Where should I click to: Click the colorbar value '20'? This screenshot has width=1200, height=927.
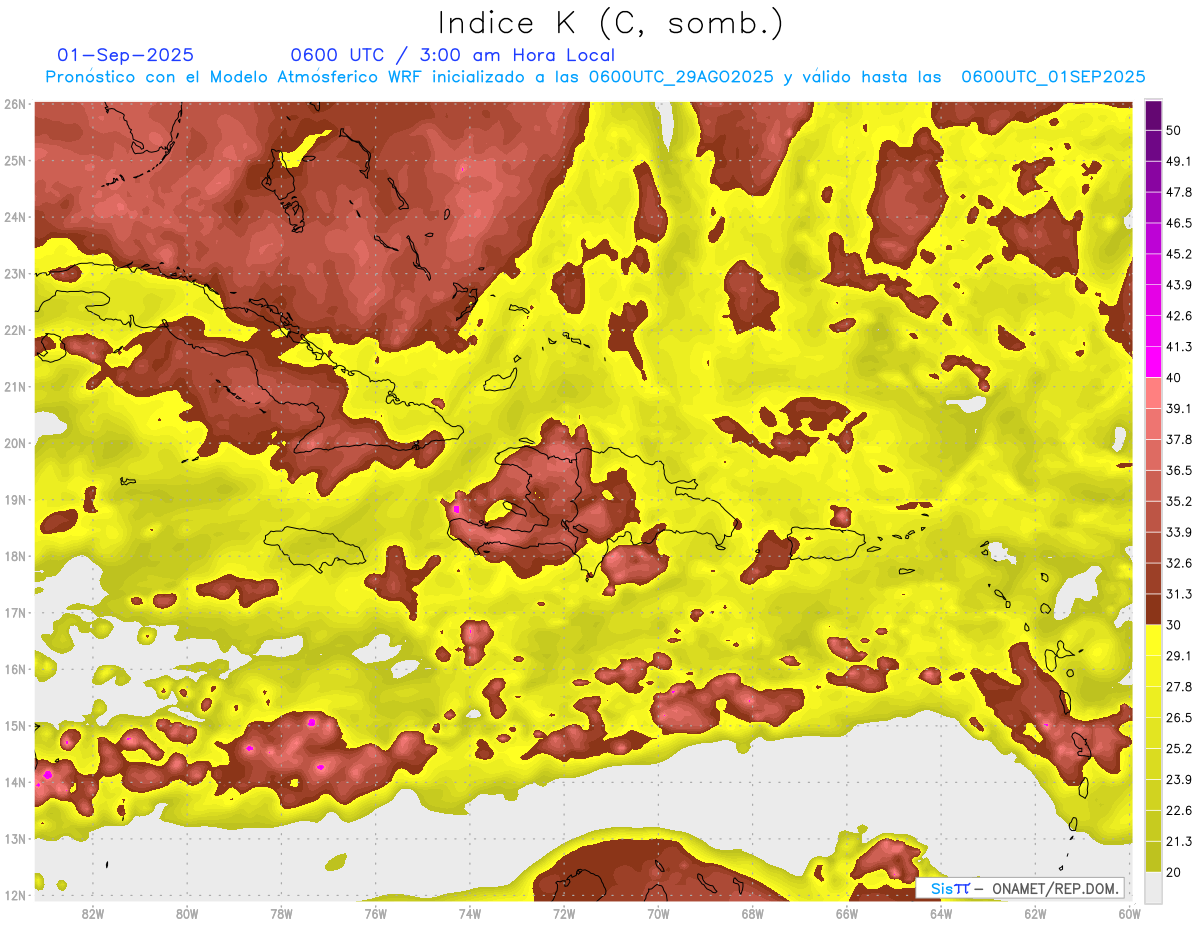coord(1173,872)
